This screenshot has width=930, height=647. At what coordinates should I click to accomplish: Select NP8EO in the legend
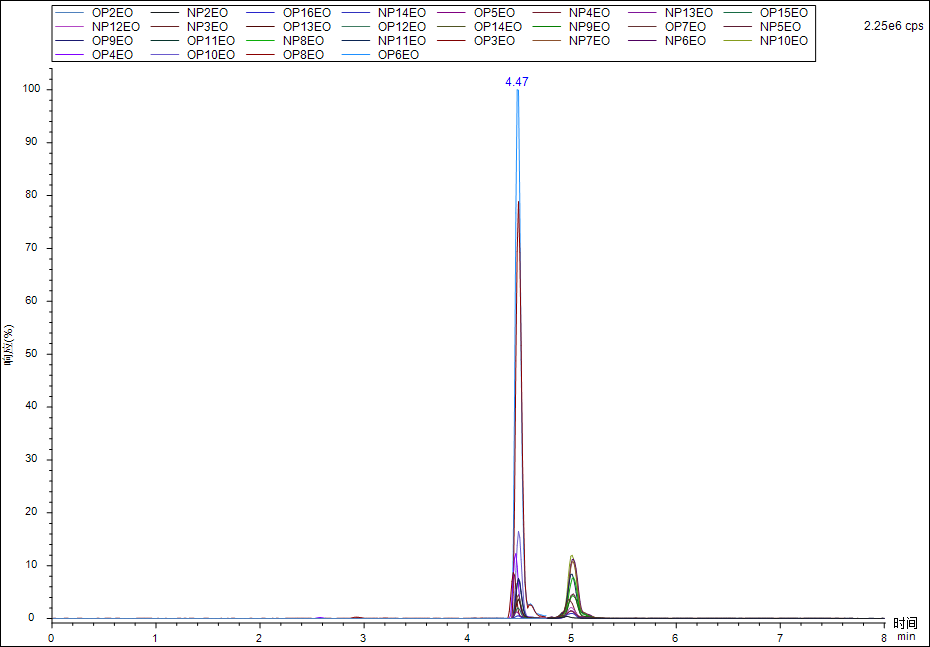[302, 41]
